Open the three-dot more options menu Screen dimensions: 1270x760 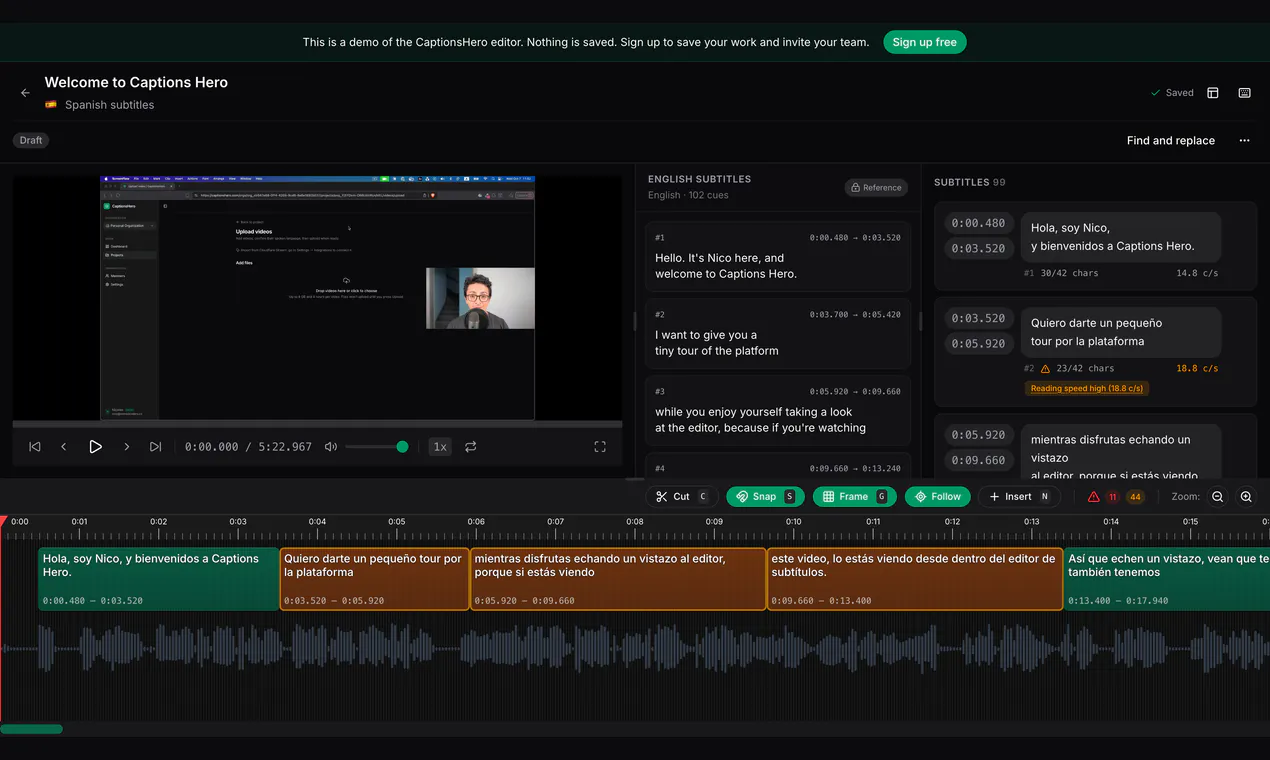[1244, 141]
